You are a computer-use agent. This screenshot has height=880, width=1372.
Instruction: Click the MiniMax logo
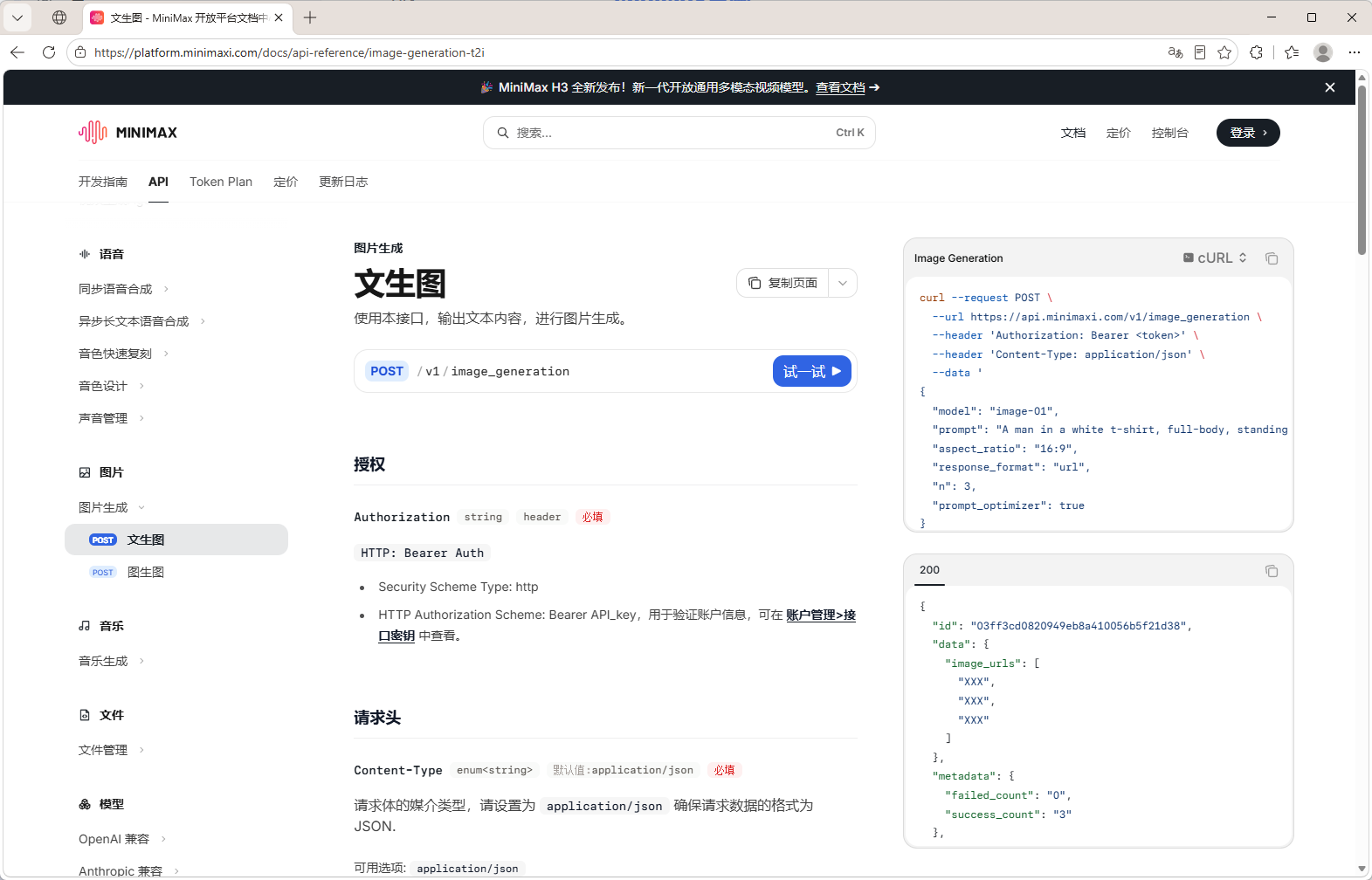coord(128,133)
